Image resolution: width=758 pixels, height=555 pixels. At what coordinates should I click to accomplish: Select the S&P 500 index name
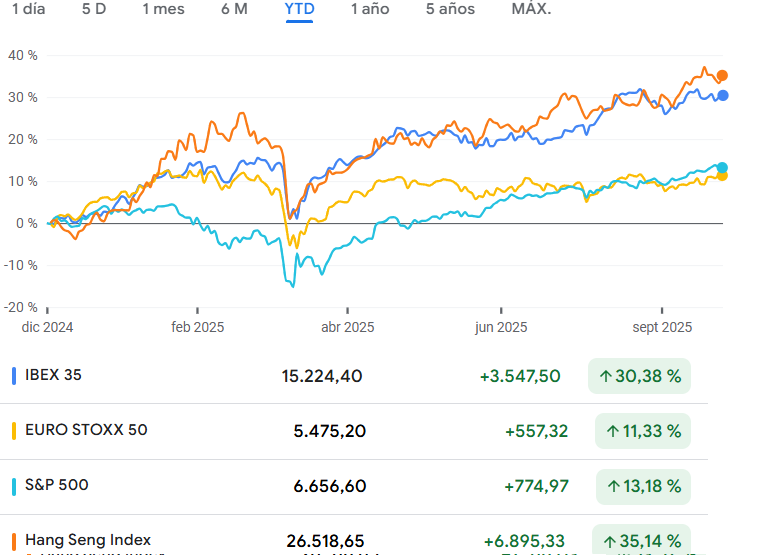(56, 486)
